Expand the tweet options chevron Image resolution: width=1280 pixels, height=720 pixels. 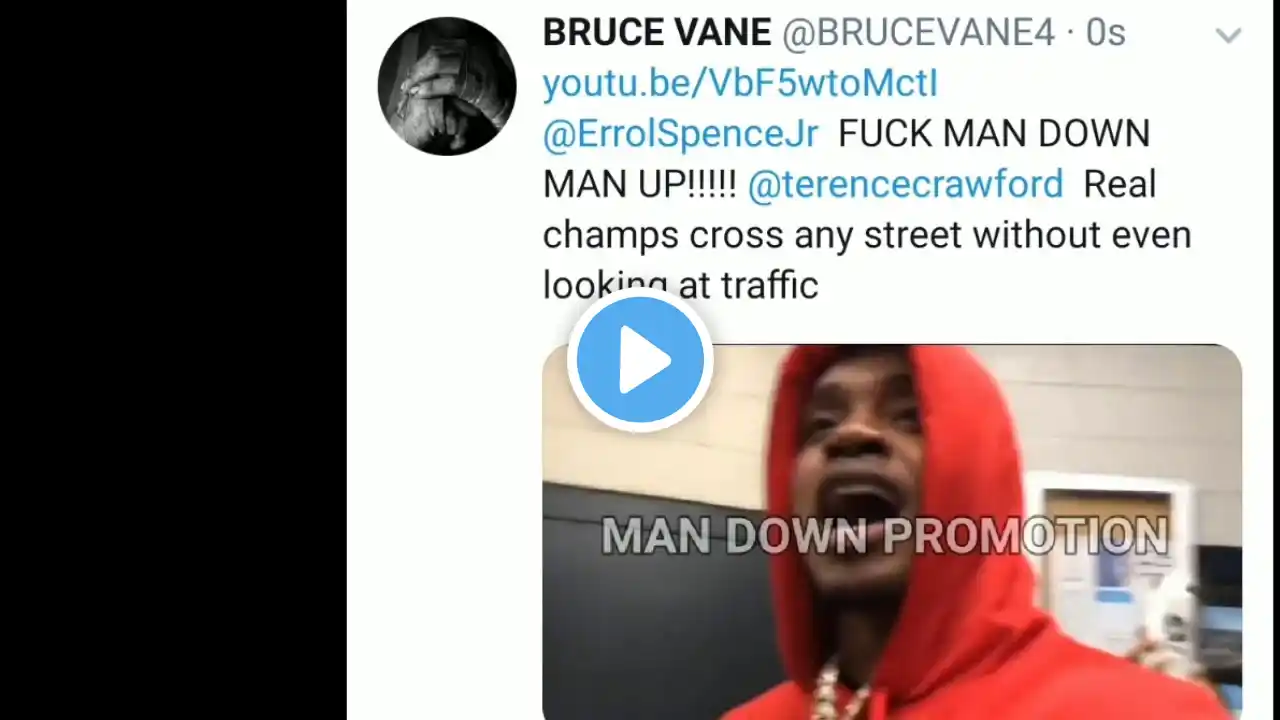[1228, 36]
